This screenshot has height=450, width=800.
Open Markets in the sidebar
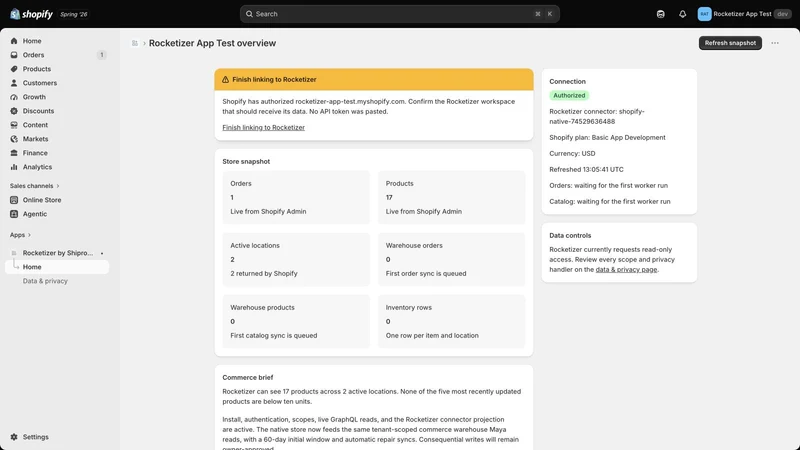click(57, 139)
